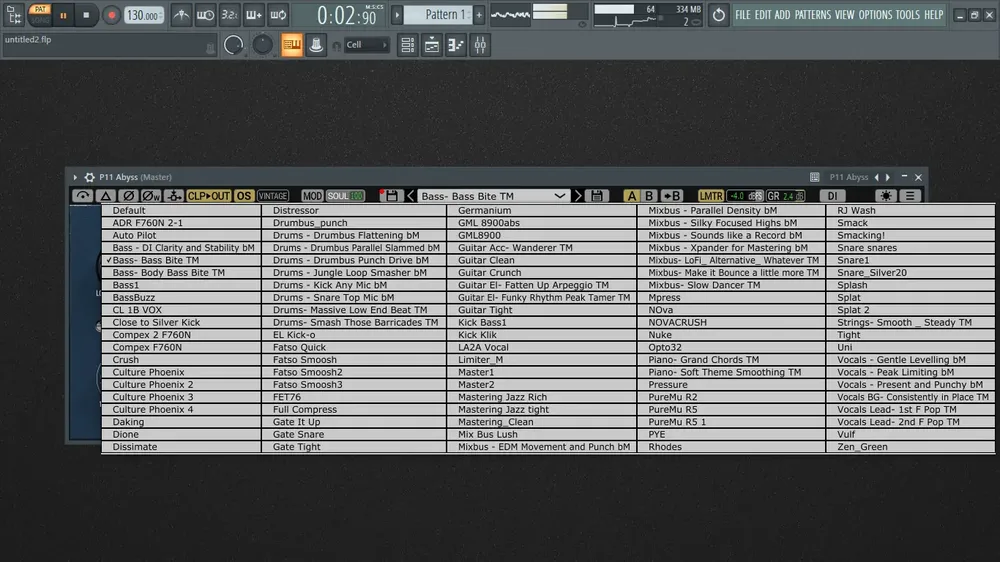This screenshot has width=1000, height=562.
Task: Open the Bass- Bass Bite TM preset dropdown
Action: tap(494, 196)
